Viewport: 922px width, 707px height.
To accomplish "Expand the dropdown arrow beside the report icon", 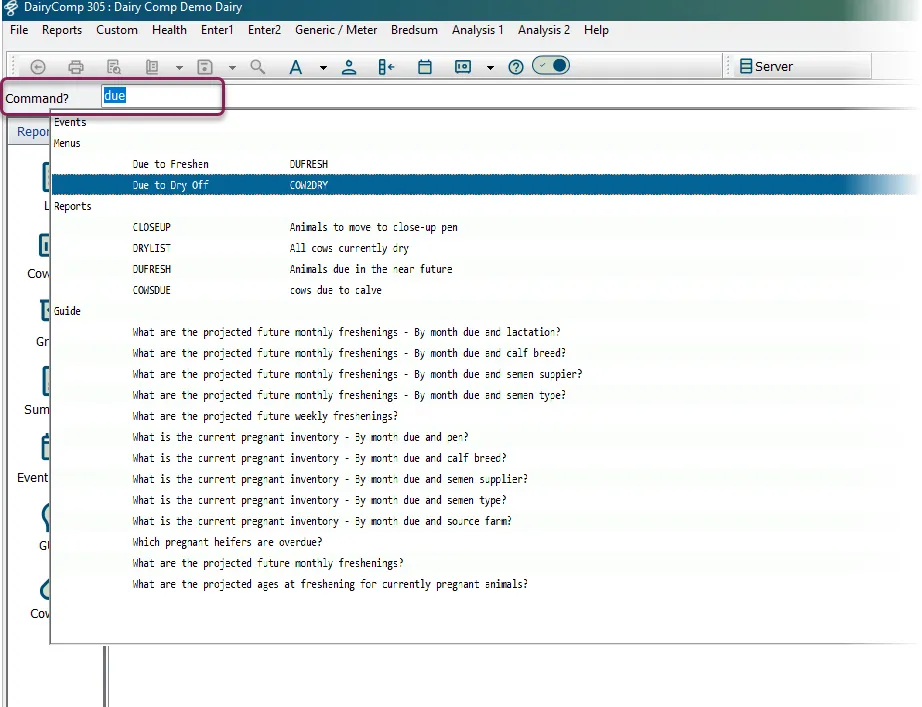I will 179,68.
